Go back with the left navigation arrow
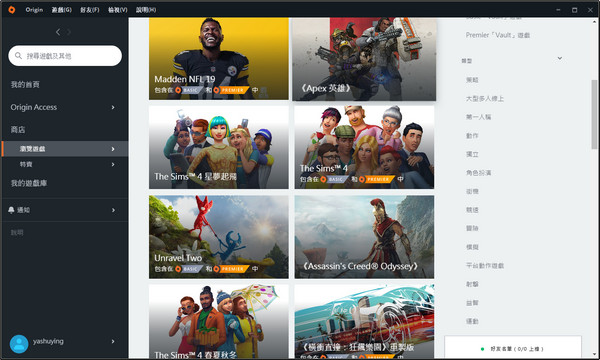The image size is (600, 360). (x=58, y=32)
